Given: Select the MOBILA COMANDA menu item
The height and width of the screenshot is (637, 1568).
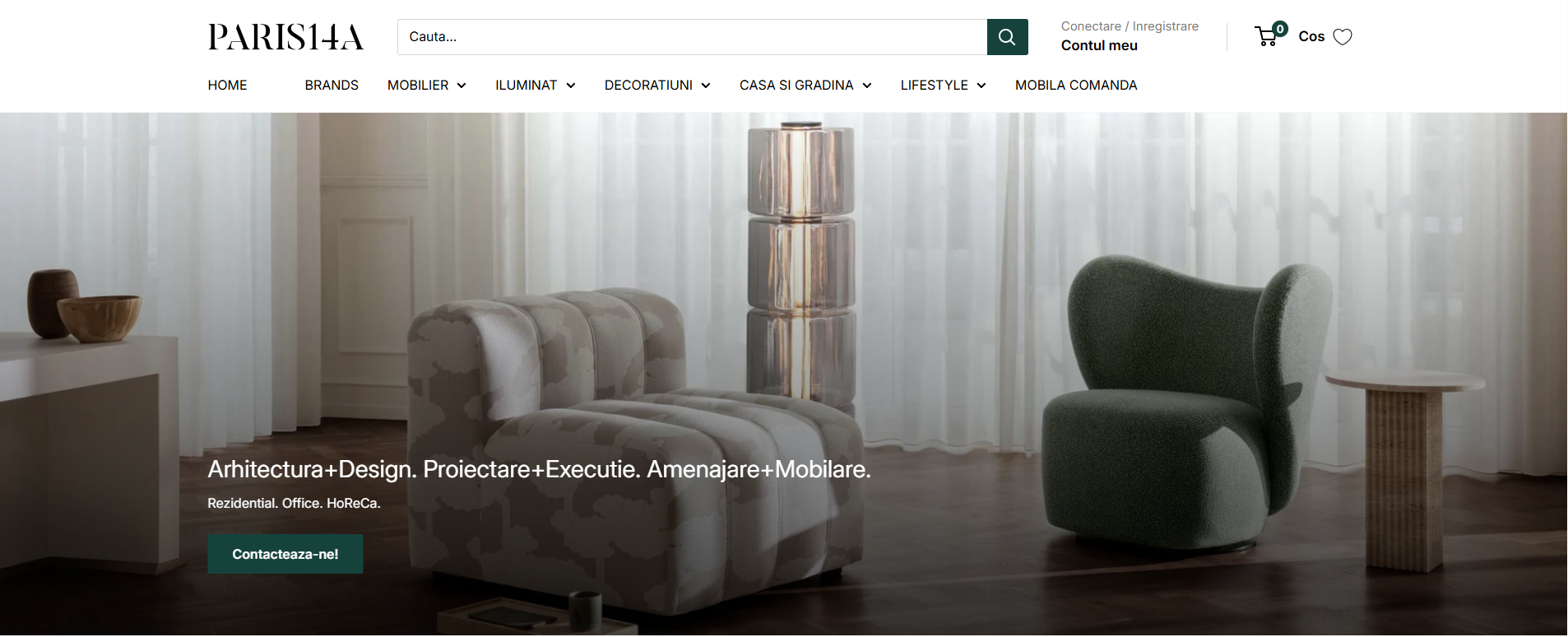Looking at the screenshot, I should [x=1076, y=86].
